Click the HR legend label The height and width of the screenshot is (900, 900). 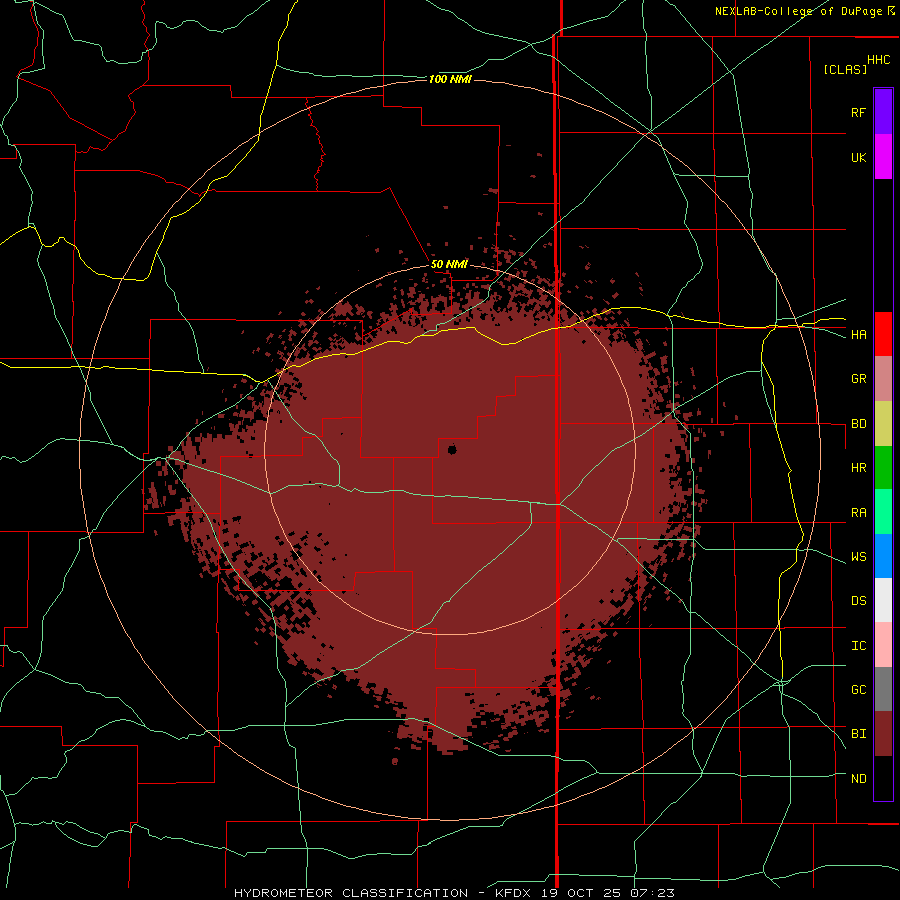pyautogui.click(x=858, y=468)
